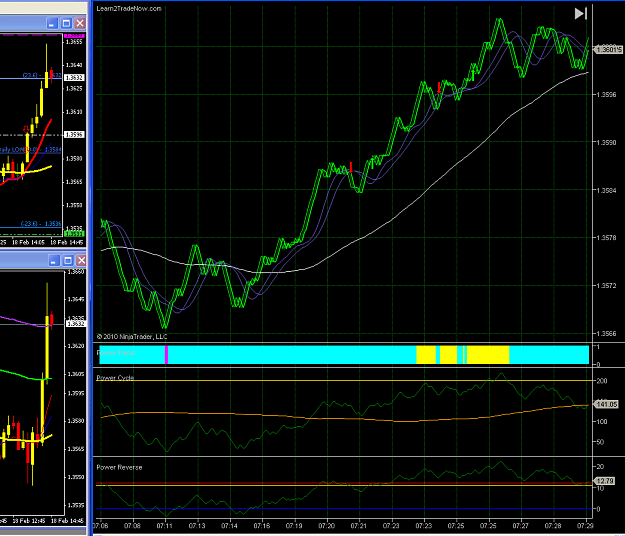Screen dimensions: 625x536
Task: Click the skip-to-end playback icon on chart
Action: click(x=580, y=14)
